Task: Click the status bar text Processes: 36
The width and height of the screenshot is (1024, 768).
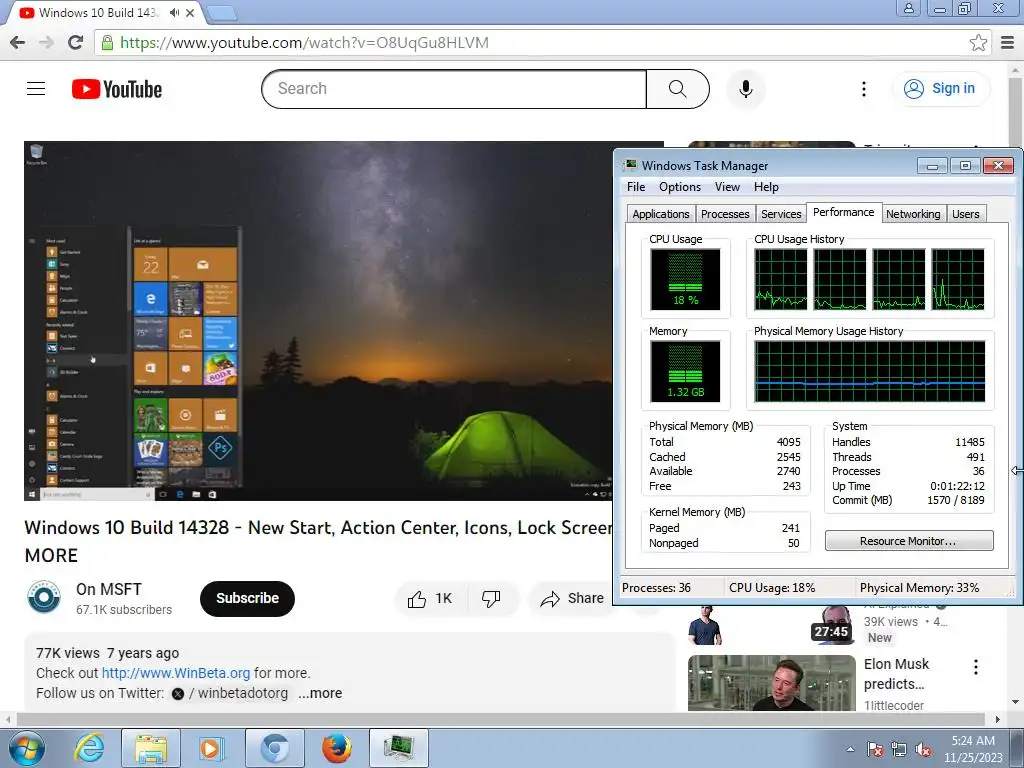Action: pyautogui.click(x=656, y=588)
